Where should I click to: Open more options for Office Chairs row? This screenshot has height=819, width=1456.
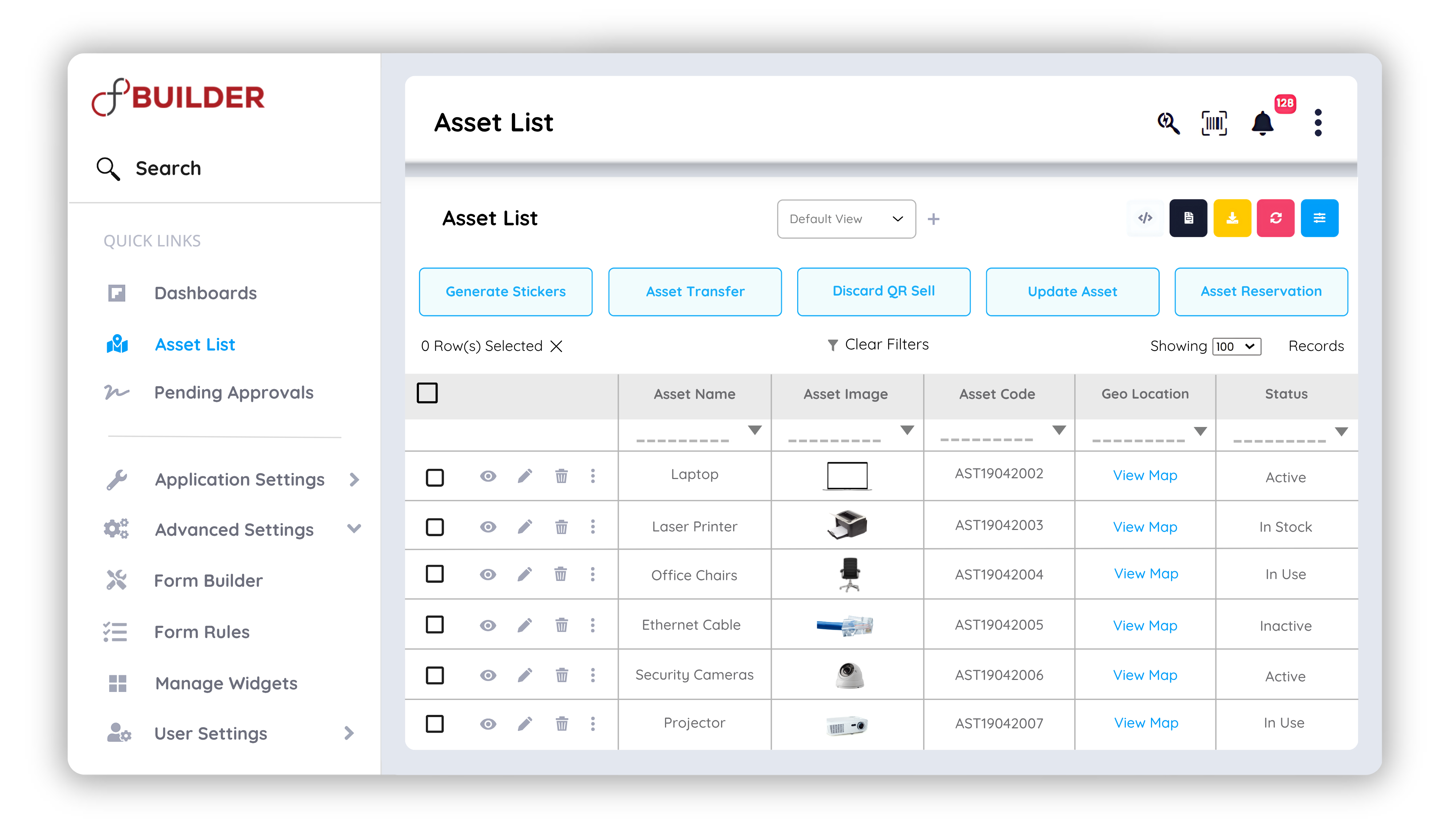[x=593, y=574]
